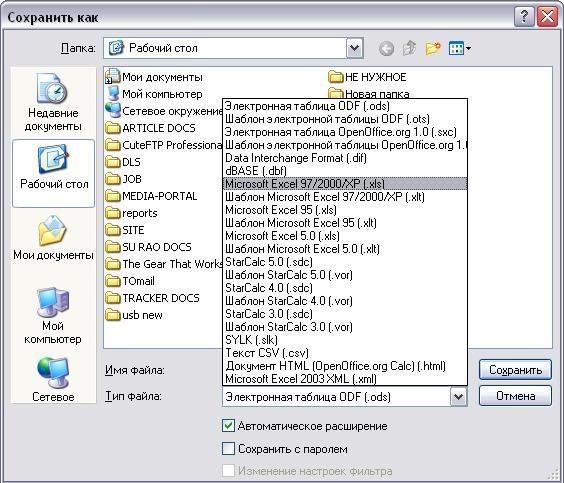Select the Новая папка folder

pyautogui.click(x=369, y=93)
